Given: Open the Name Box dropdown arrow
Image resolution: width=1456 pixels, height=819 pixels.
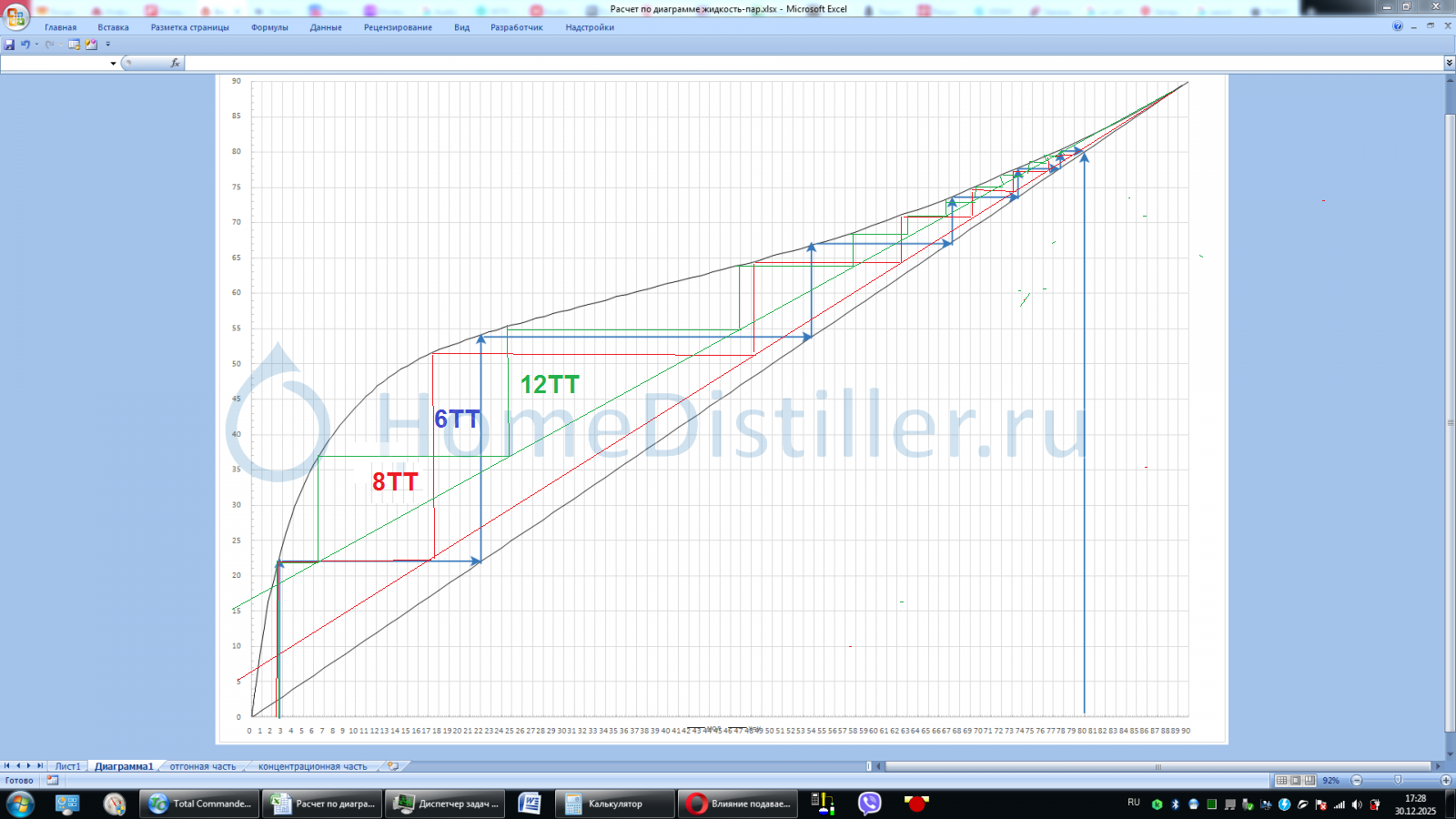Looking at the screenshot, I should pos(113,63).
